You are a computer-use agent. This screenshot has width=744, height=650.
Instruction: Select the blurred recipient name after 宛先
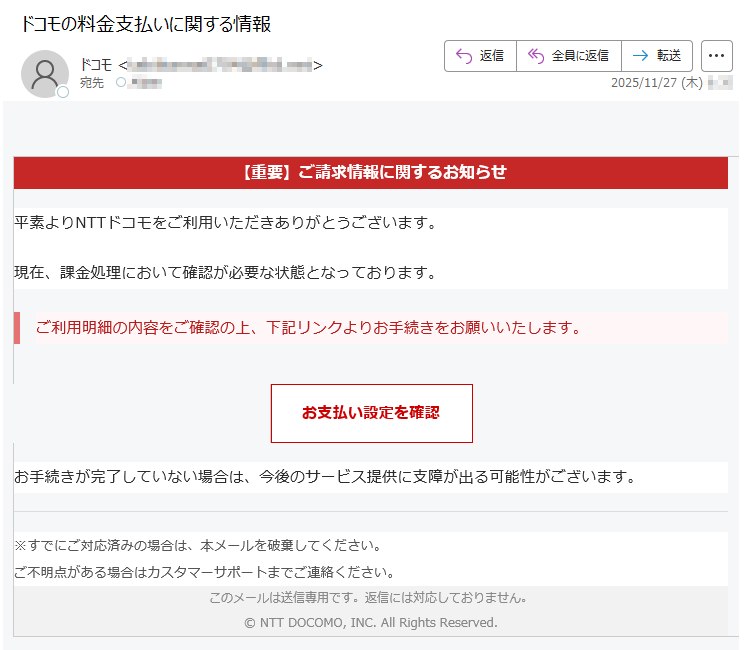147,83
